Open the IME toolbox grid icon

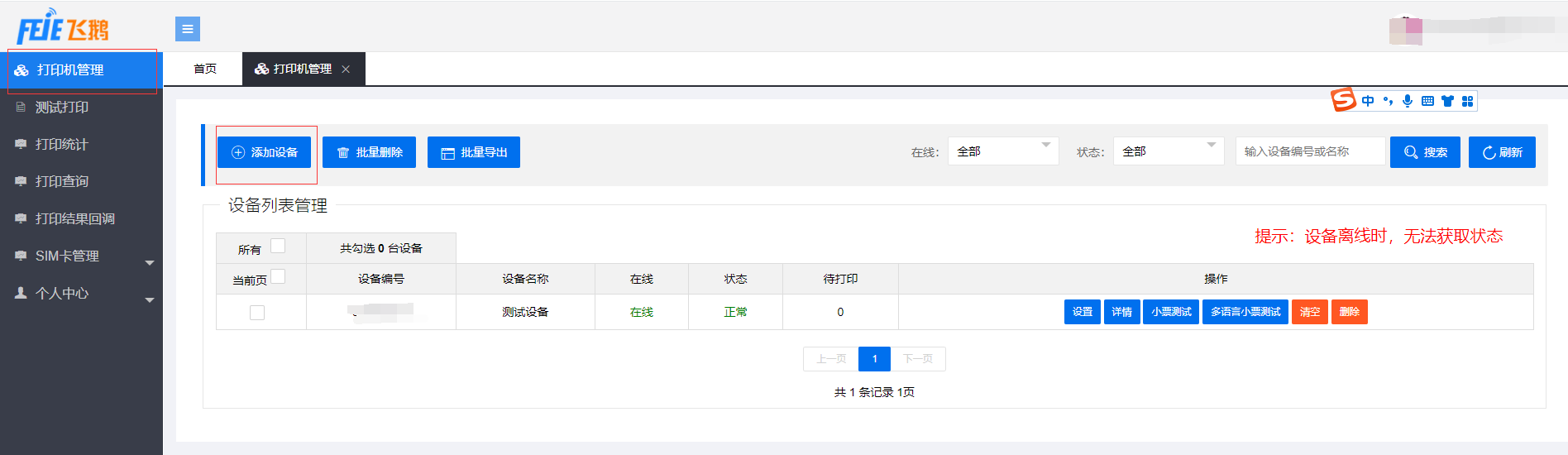[x=1467, y=101]
